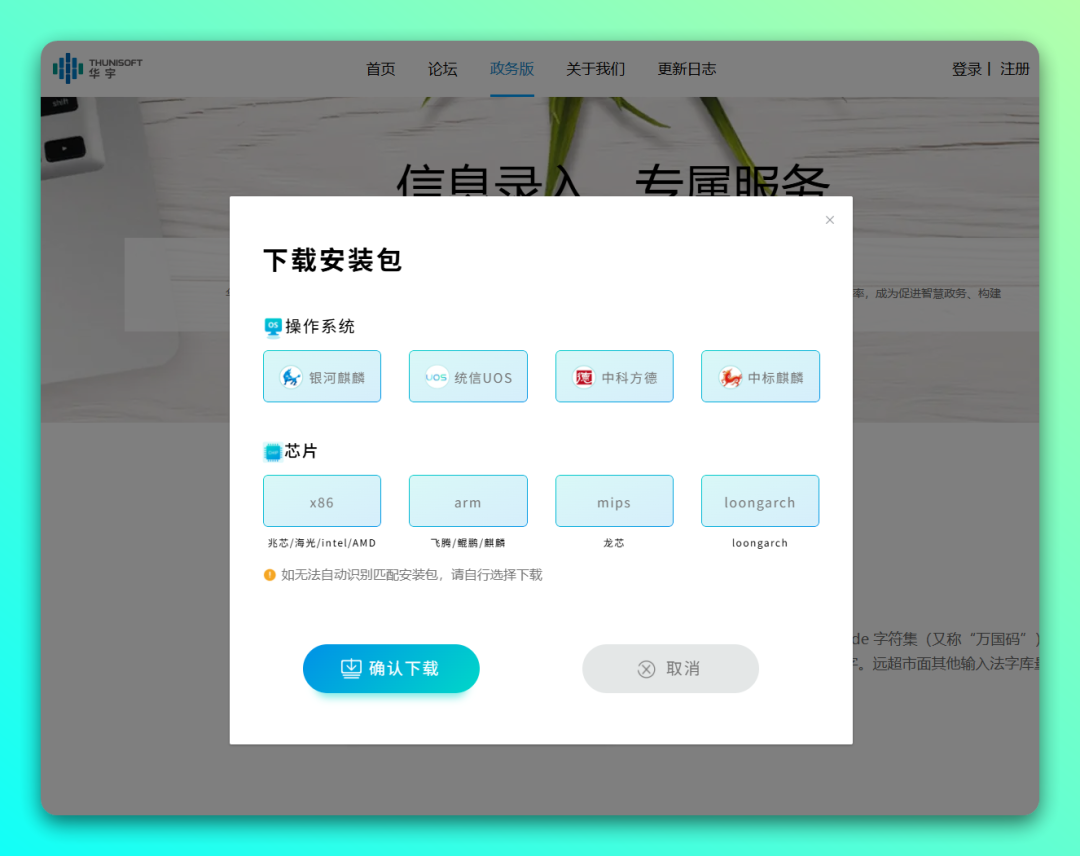Select the x86 chip option

[322, 501]
